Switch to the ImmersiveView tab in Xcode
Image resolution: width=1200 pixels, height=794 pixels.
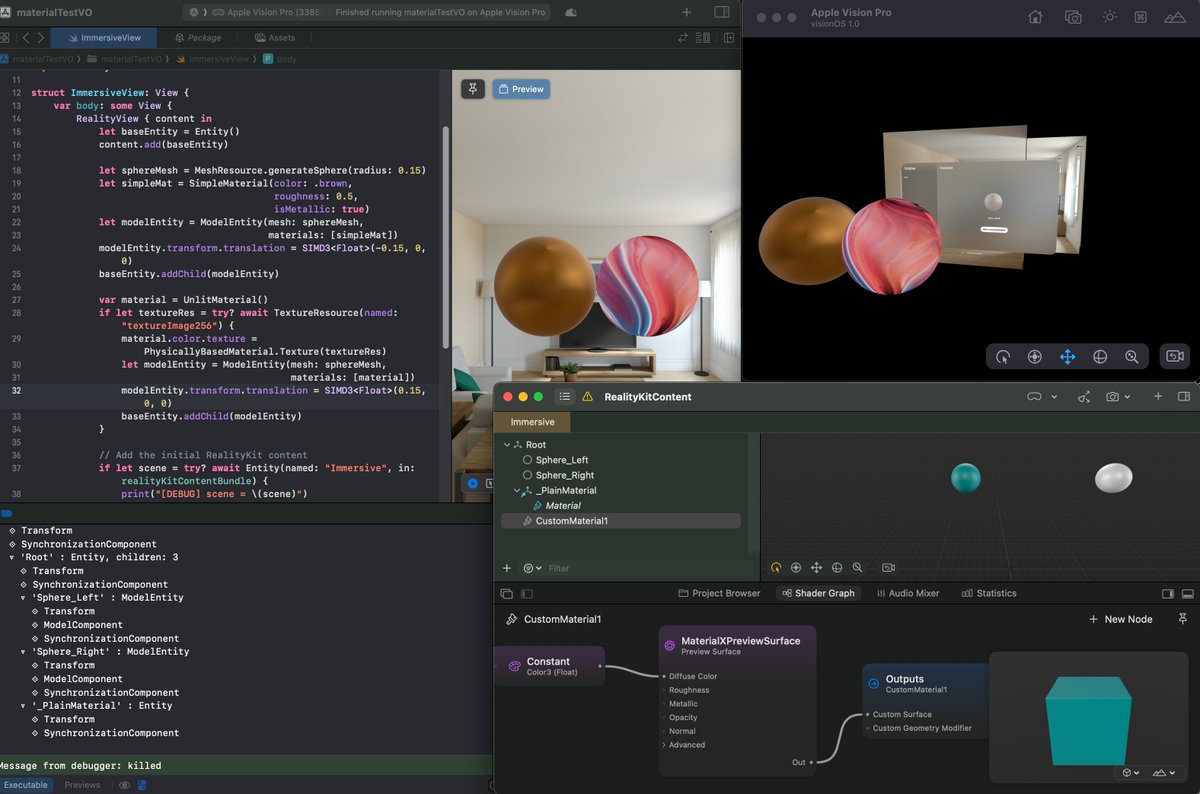click(106, 38)
